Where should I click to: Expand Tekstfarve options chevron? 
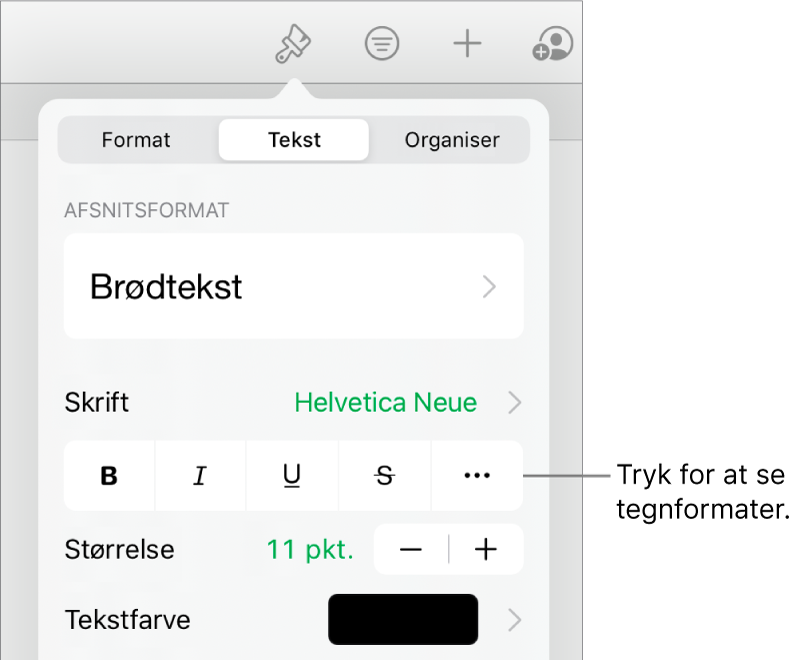[x=515, y=620]
